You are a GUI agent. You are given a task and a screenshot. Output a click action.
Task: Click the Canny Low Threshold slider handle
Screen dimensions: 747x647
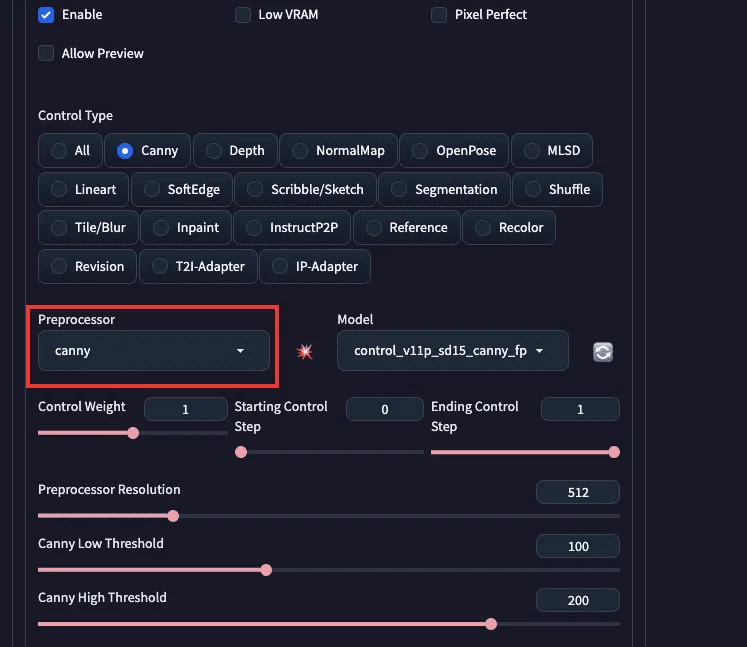click(266, 570)
